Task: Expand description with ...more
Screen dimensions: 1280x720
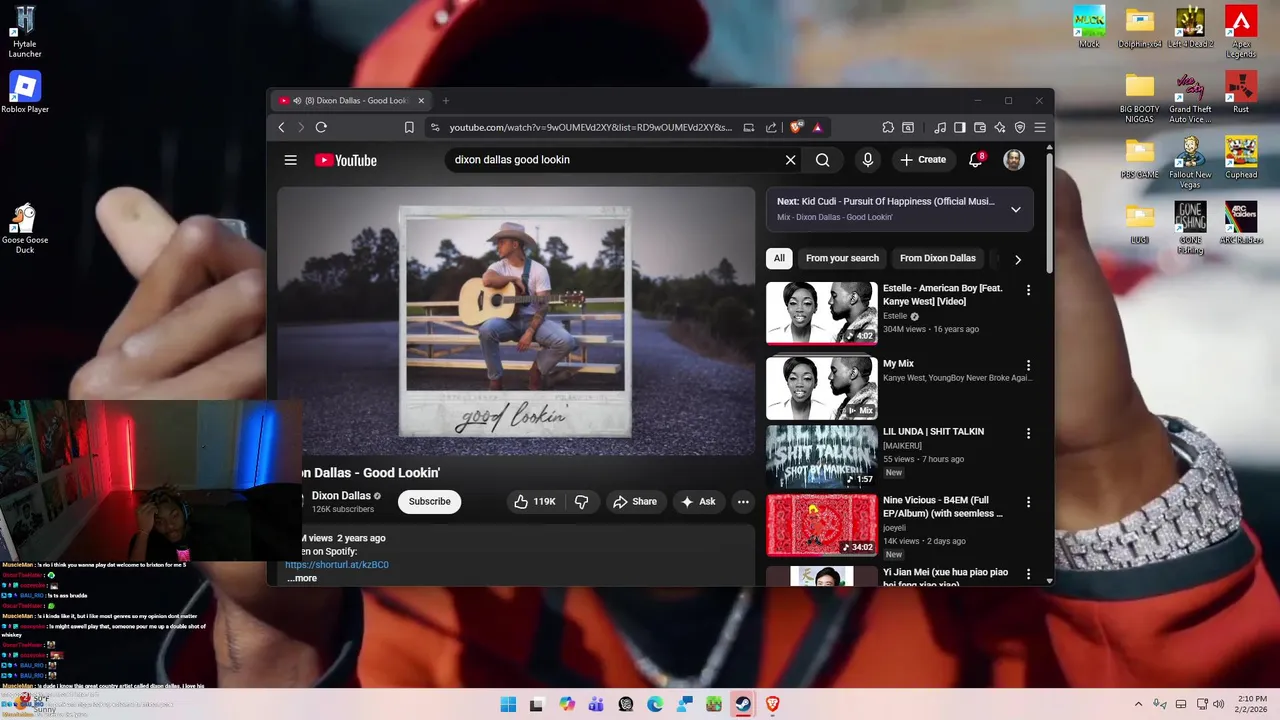Action: (302, 578)
